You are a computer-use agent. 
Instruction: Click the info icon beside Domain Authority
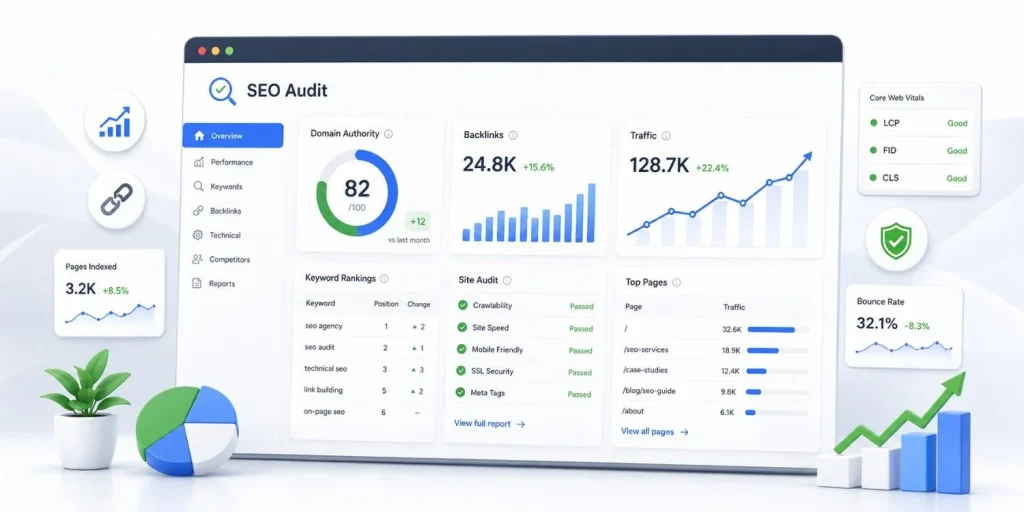click(389, 134)
